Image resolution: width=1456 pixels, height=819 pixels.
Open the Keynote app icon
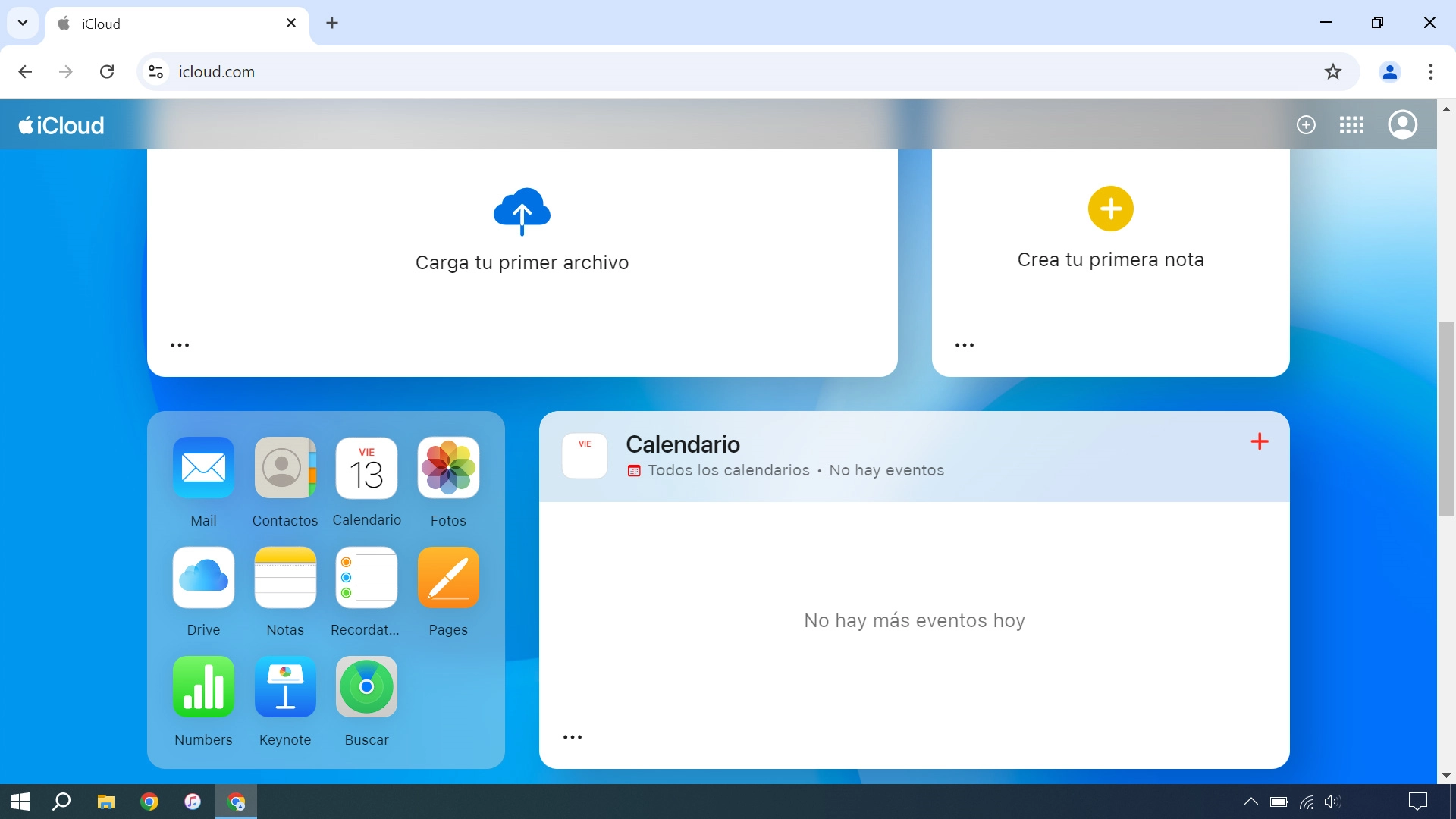coord(285,686)
